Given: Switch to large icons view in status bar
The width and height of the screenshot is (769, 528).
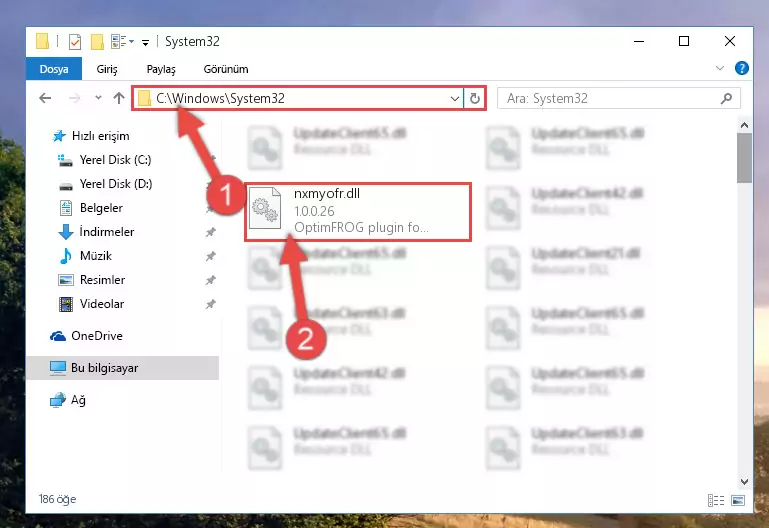Looking at the screenshot, I should coord(738,500).
